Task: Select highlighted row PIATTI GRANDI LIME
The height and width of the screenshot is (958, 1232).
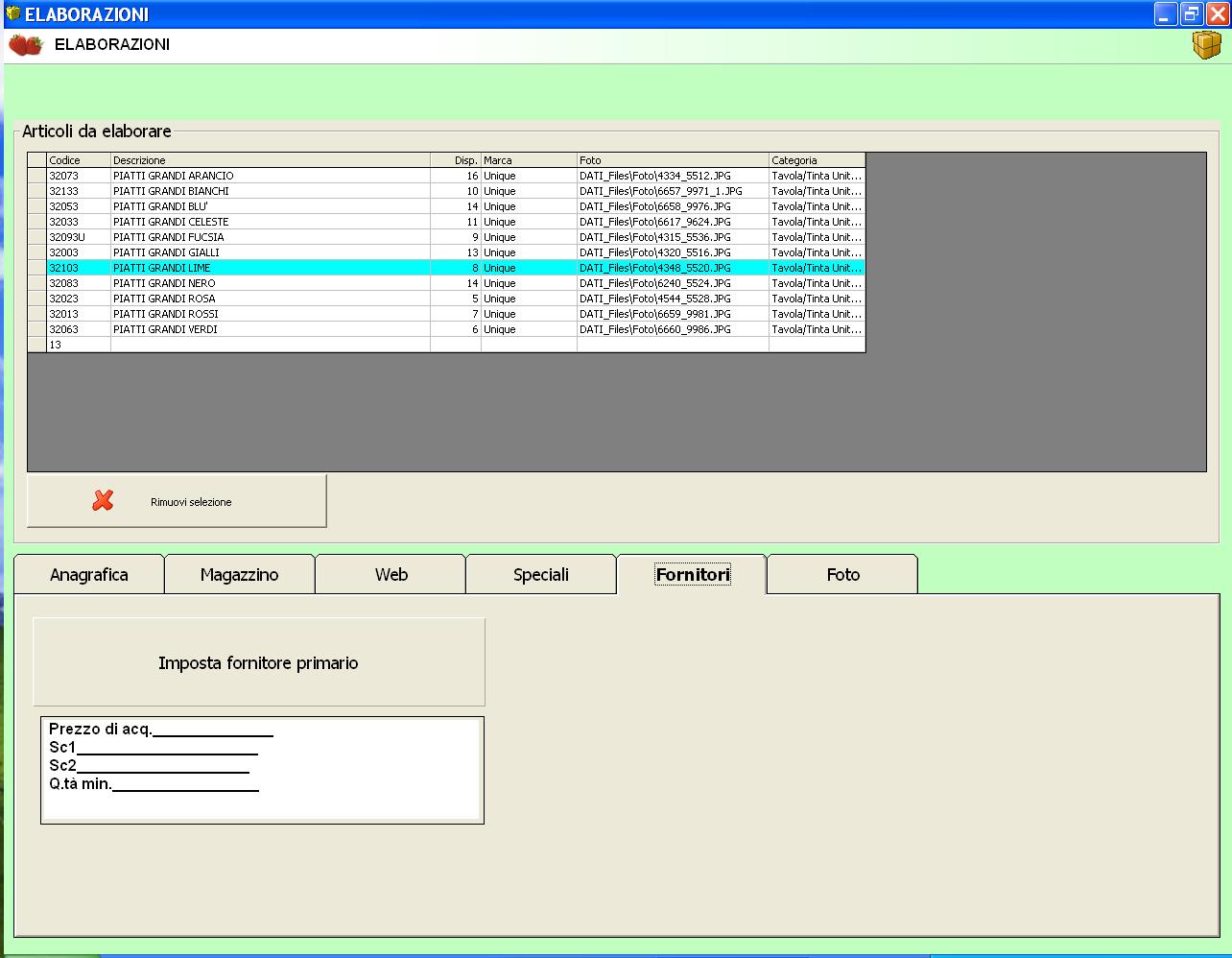Action: click(447, 268)
